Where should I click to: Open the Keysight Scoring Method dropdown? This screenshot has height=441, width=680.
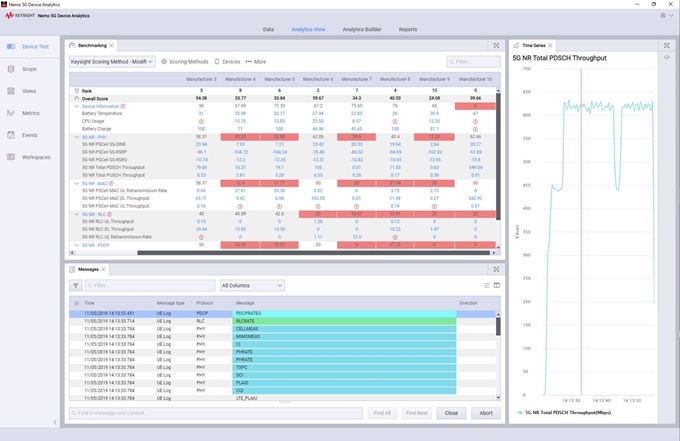pyautogui.click(x=110, y=62)
